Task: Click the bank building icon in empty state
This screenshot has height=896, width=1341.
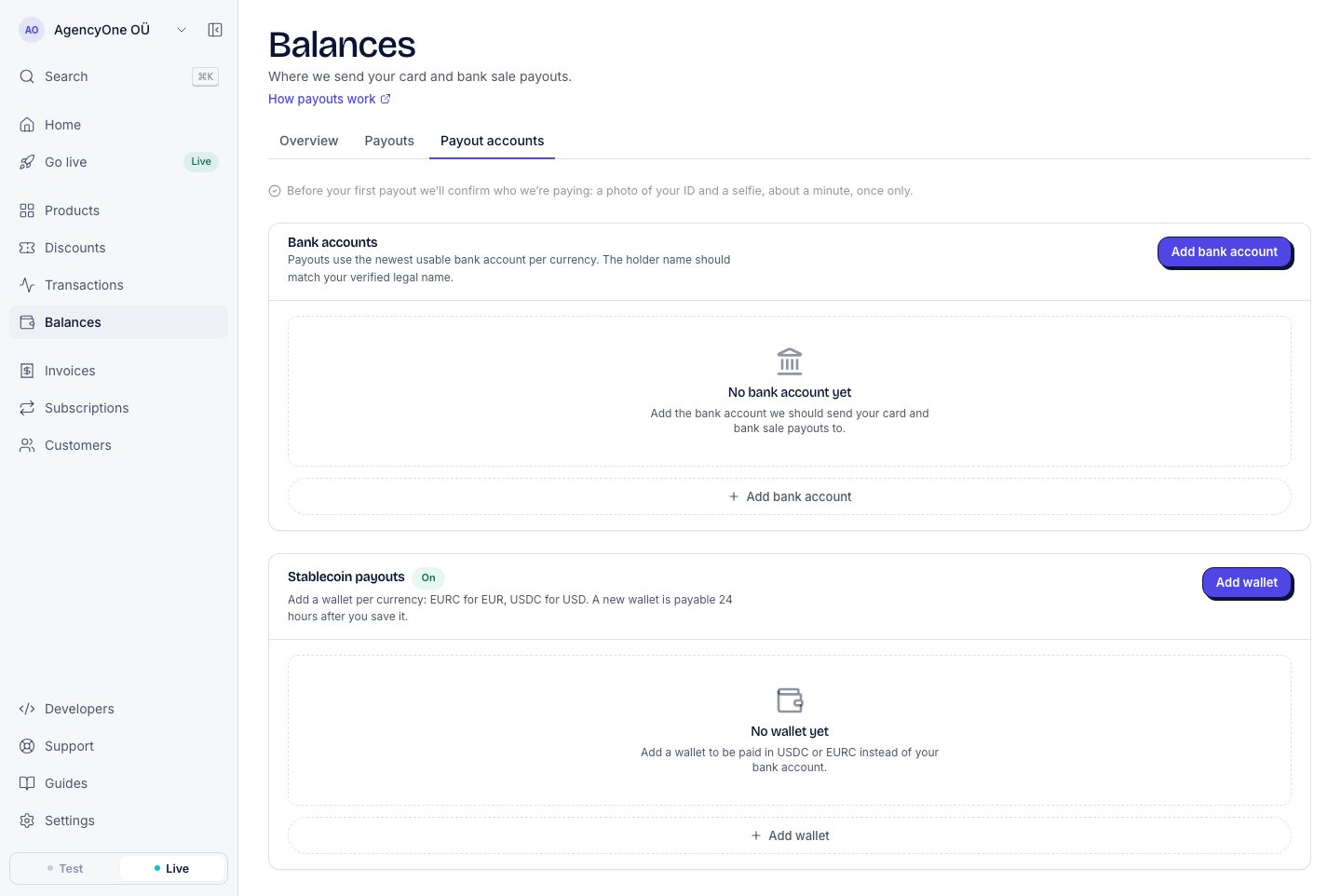Action: [x=790, y=360]
